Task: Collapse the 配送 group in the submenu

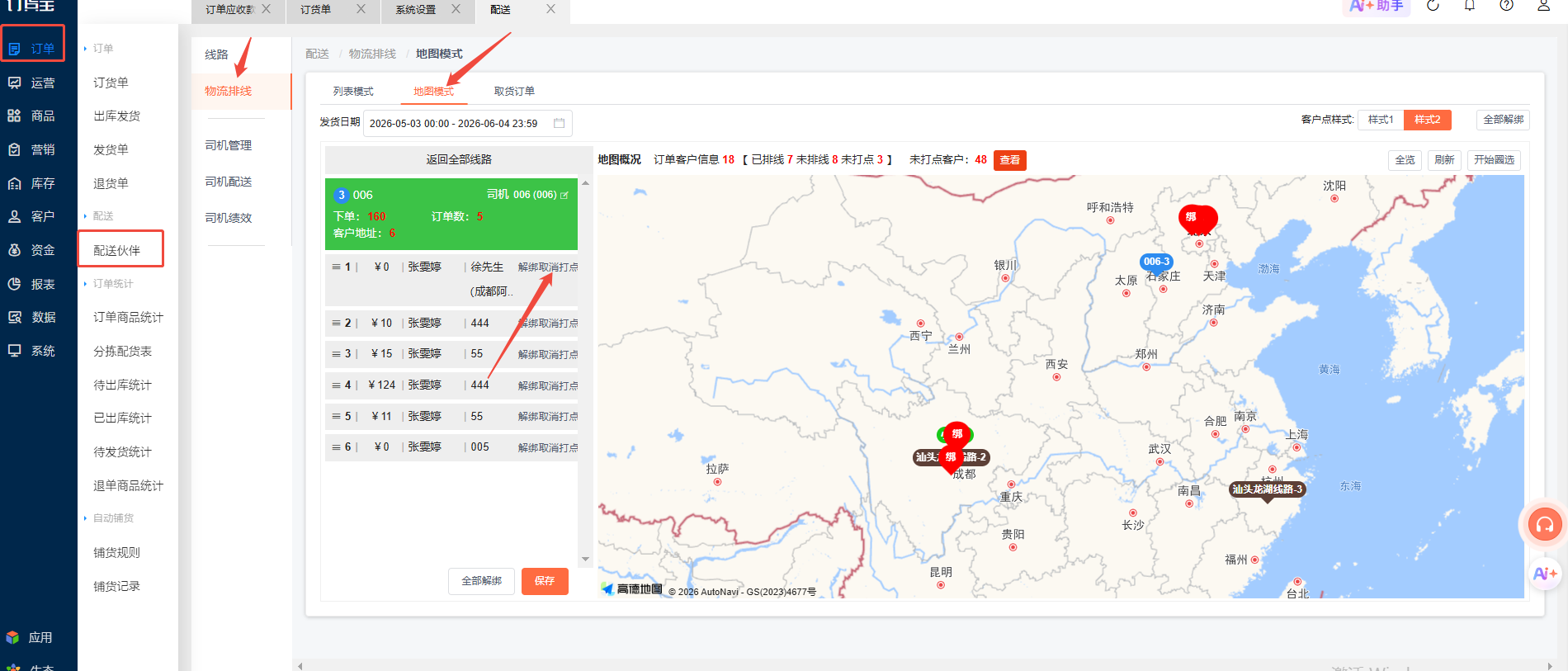Action: 99,216
